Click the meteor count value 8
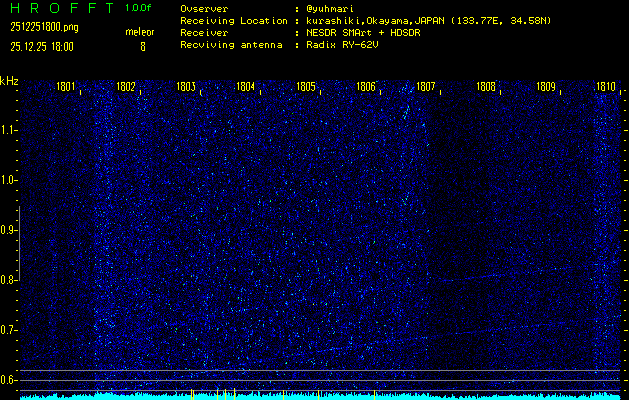The image size is (629, 400). point(142,46)
